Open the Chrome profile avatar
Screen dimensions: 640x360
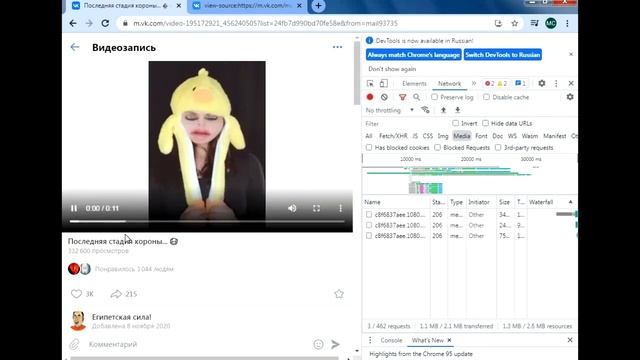pyautogui.click(x=551, y=23)
